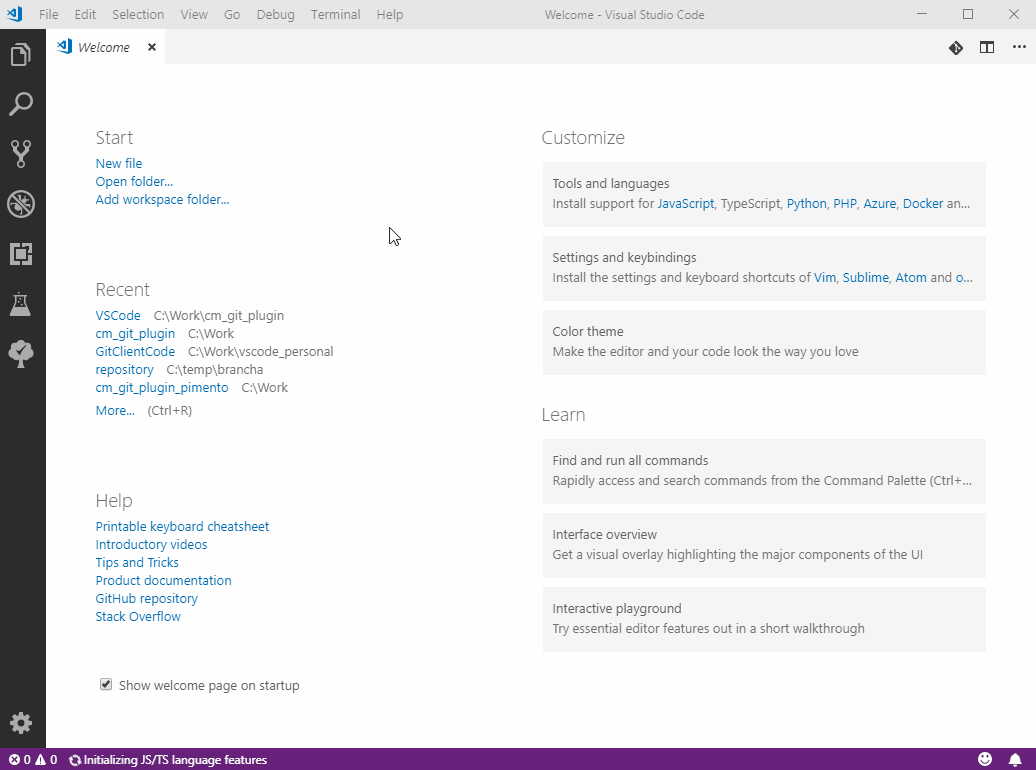Image resolution: width=1036 pixels, height=770 pixels.
Task: Open the Terminal menu
Action: [335, 14]
